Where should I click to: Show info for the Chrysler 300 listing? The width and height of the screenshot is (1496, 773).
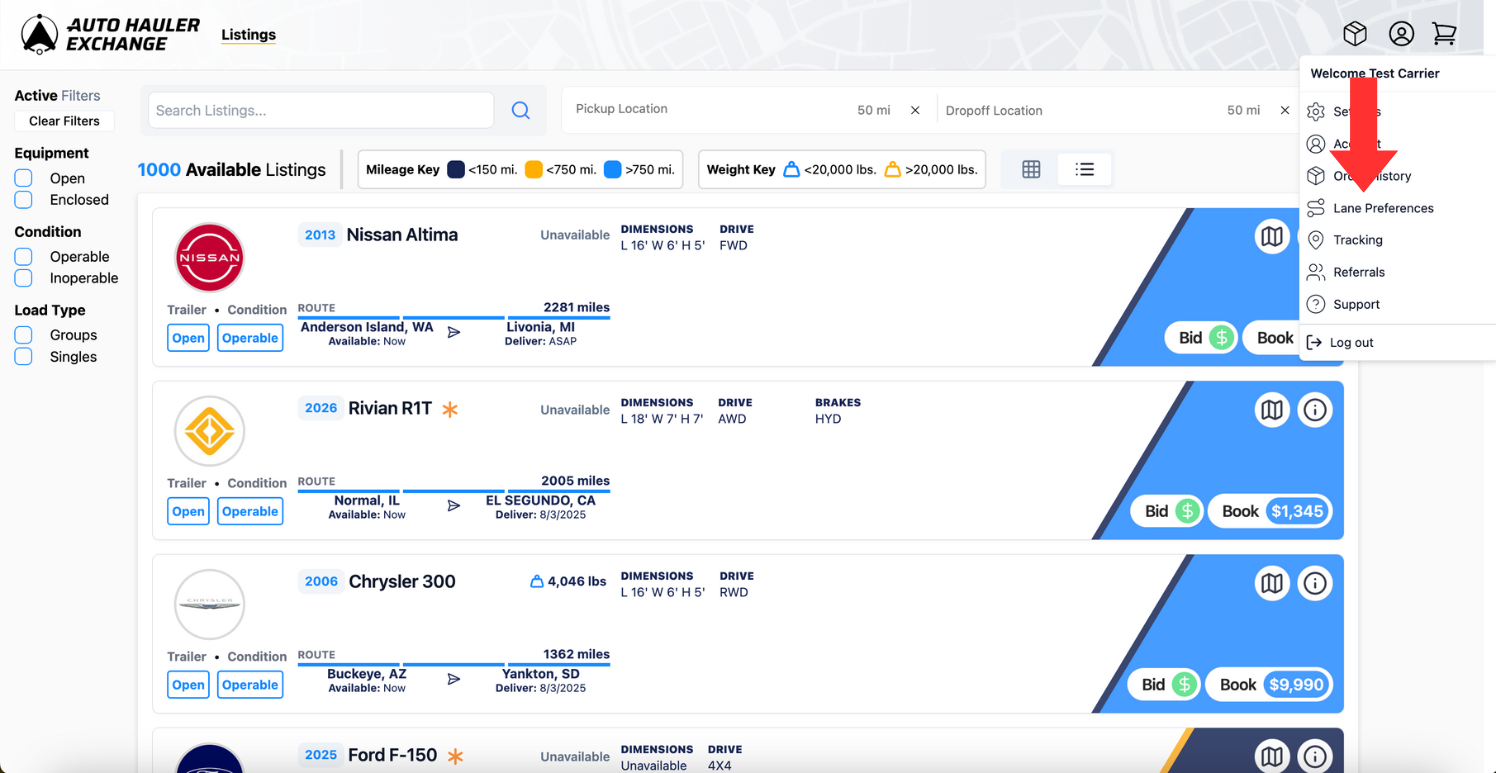tap(1315, 583)
